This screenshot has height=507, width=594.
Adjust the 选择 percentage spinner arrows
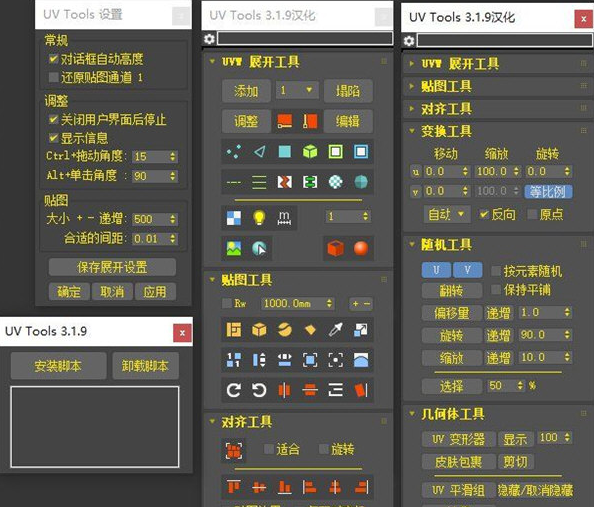520,386
